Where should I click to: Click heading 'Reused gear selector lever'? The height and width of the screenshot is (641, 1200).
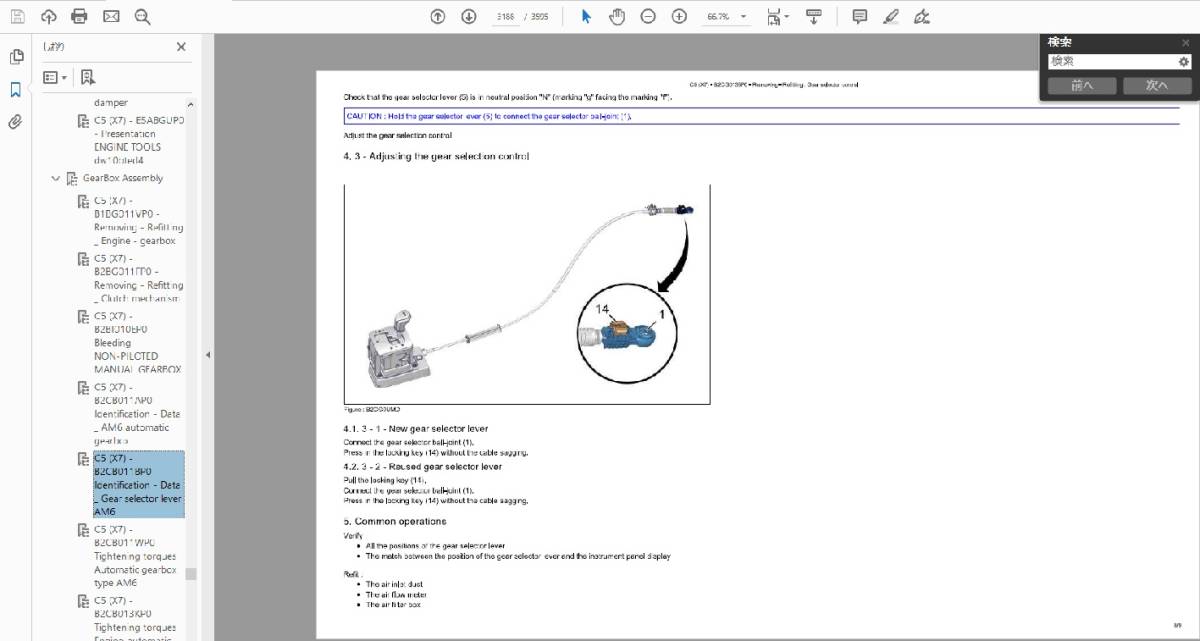click(423, 467)
